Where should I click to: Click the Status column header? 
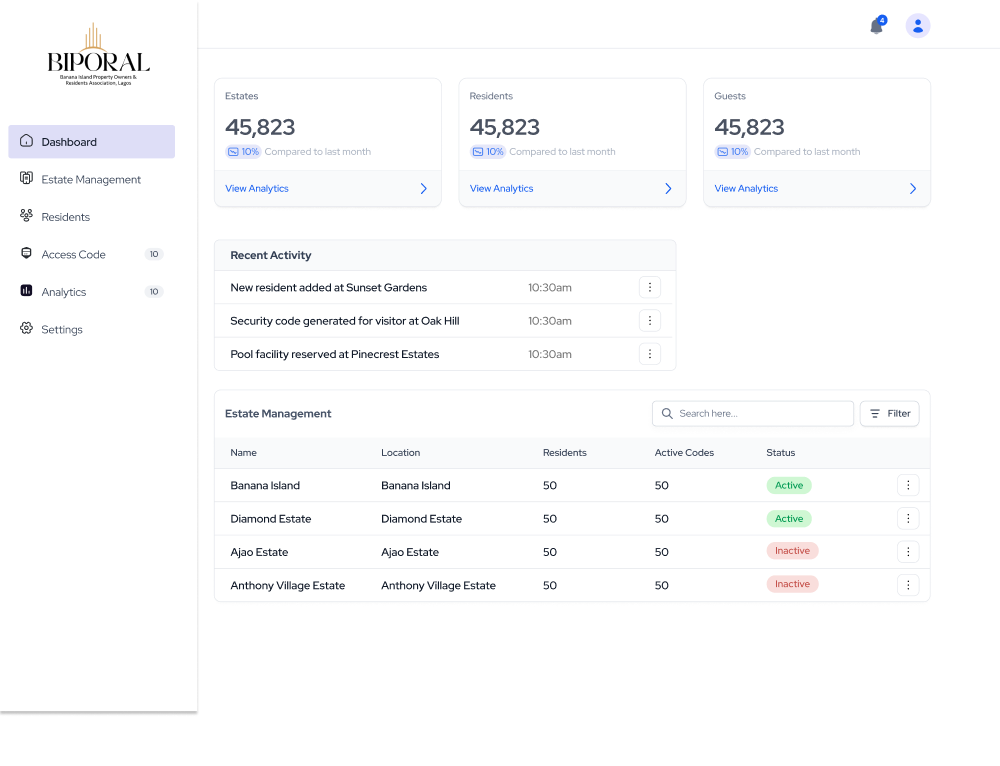point(781,453)
